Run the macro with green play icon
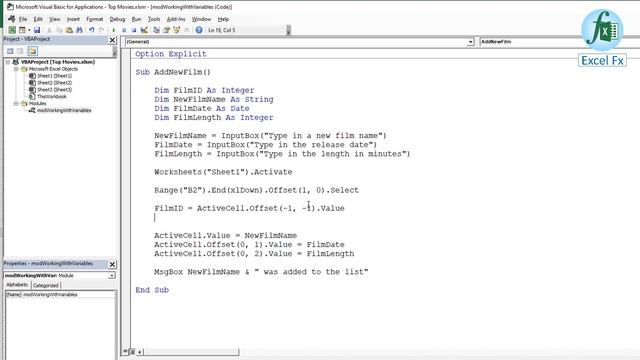Viewport: 640px width, 360px height. pos(114,30)
